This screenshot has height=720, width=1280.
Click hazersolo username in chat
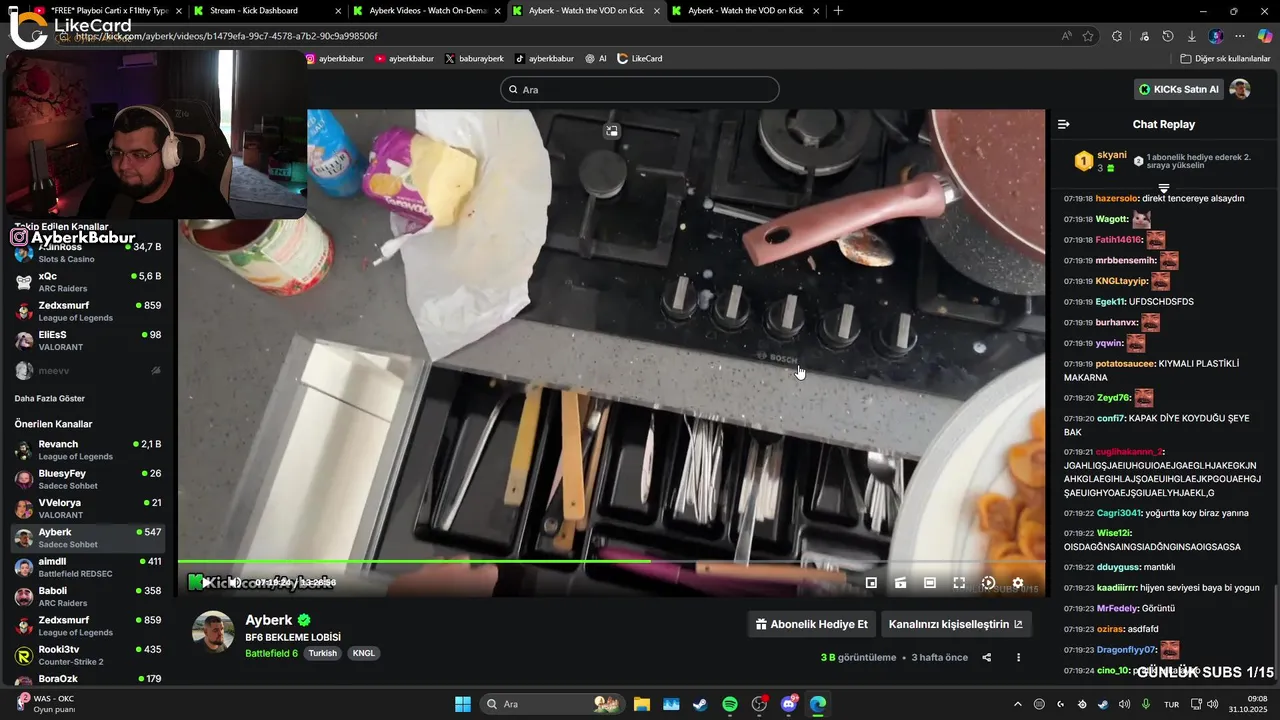[x=1117, y=198]
